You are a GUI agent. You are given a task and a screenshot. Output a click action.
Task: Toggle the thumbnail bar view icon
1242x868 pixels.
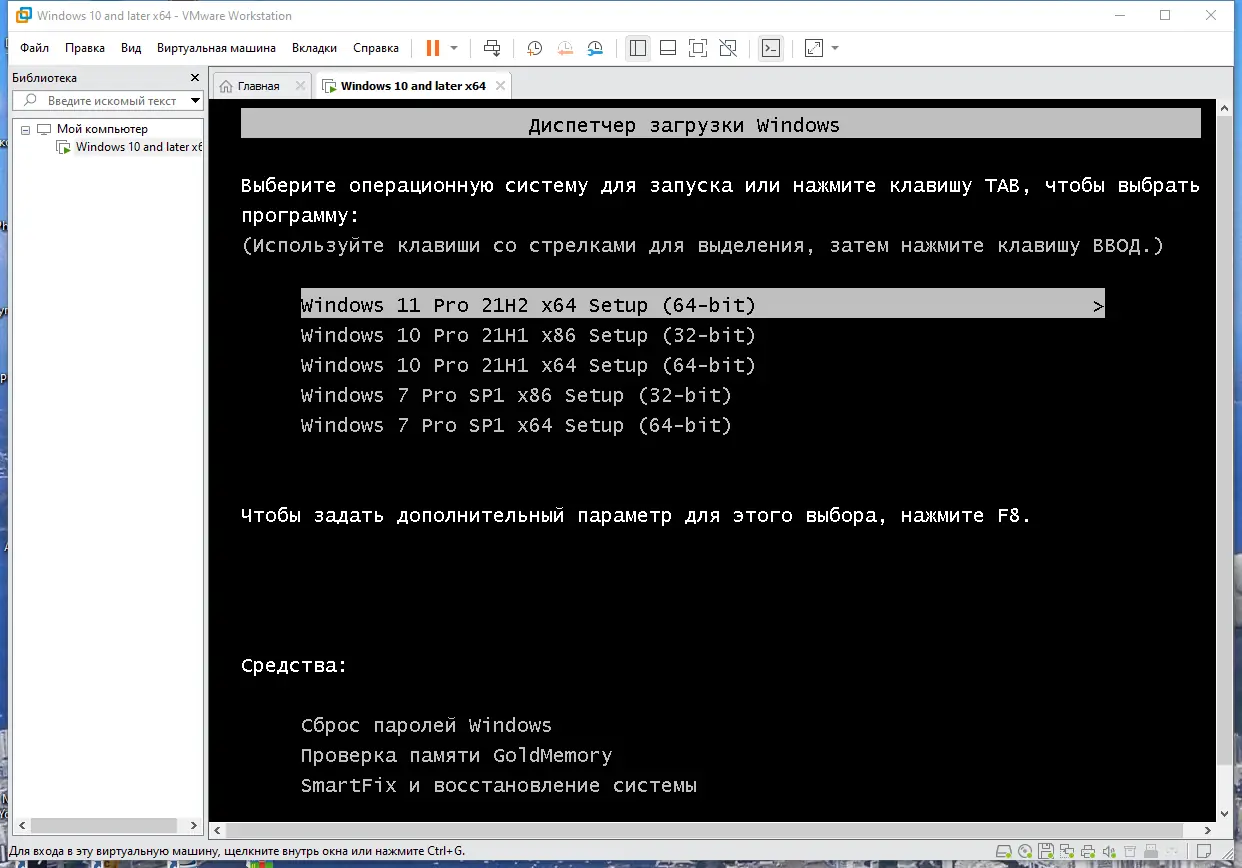[x=668, y=48]
